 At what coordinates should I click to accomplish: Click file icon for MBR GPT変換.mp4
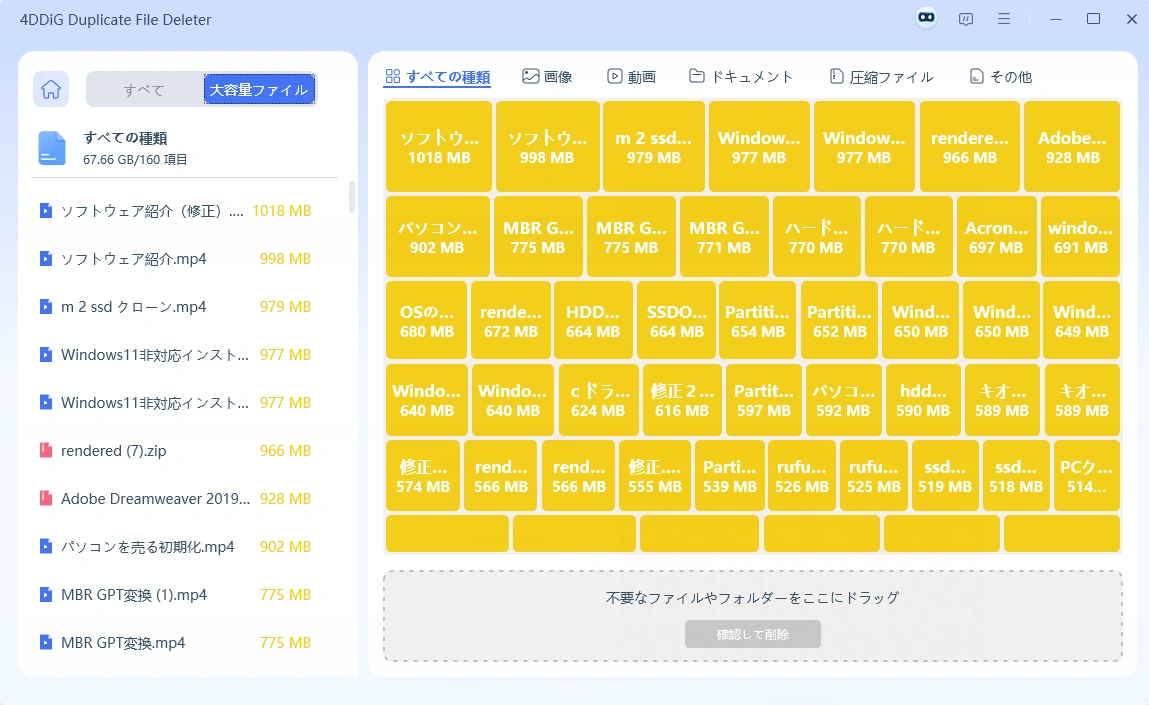[45, 643]
